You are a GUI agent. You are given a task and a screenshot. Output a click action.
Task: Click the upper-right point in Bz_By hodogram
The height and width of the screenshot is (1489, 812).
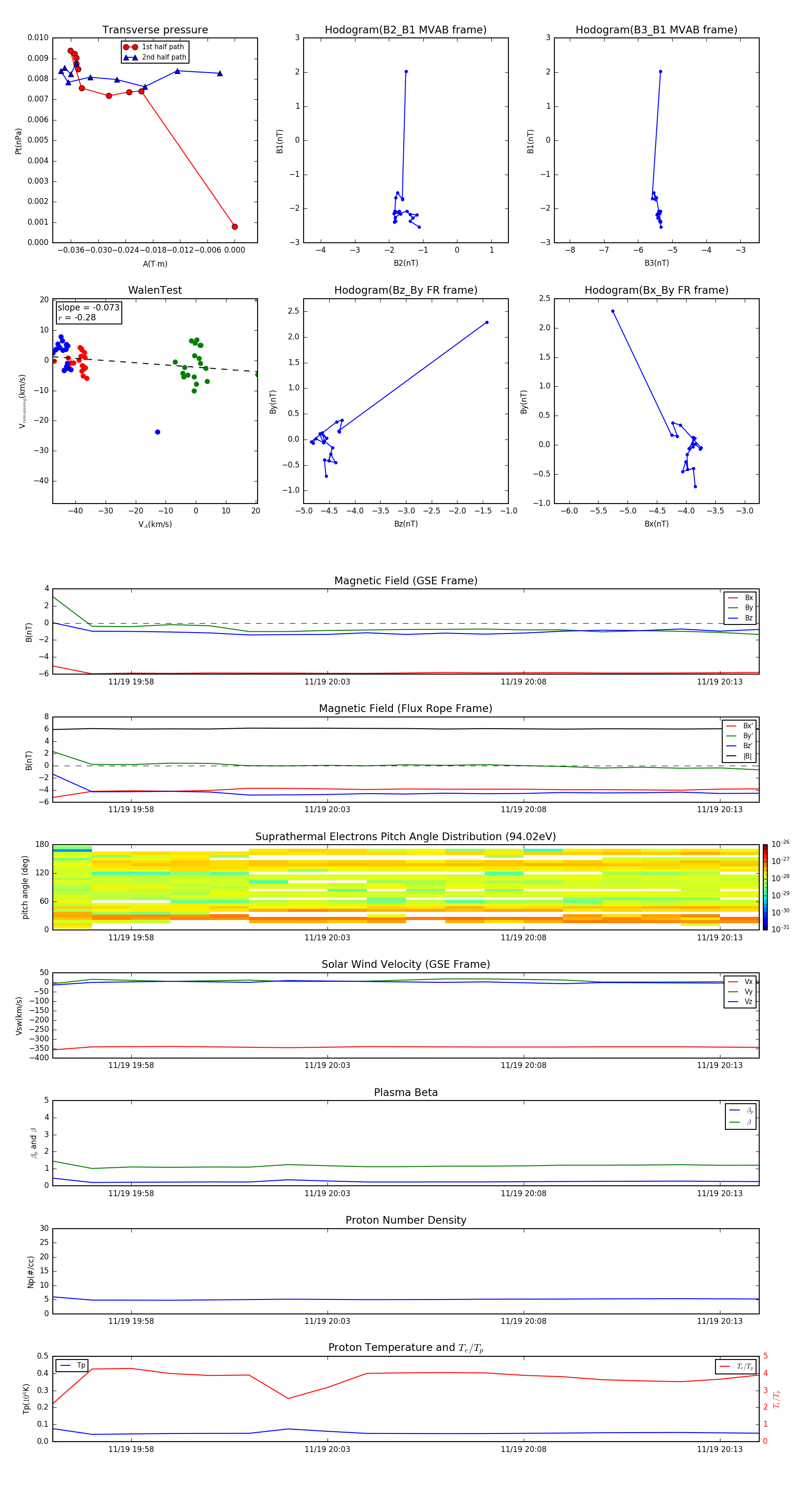[x=487, y=323]
